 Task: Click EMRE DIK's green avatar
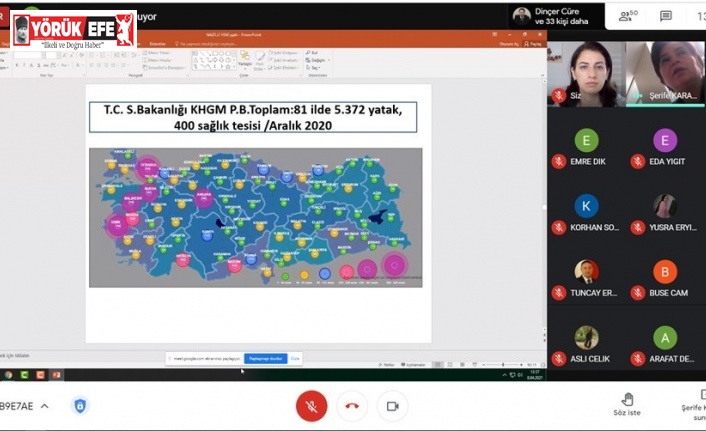586,140
